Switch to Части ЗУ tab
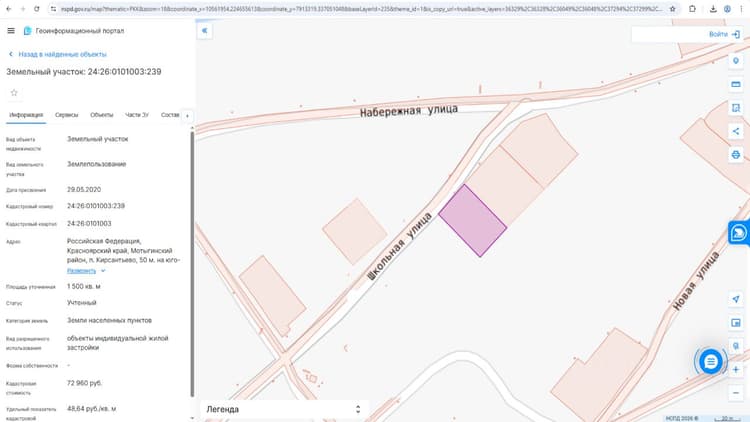 coord(137,115)
